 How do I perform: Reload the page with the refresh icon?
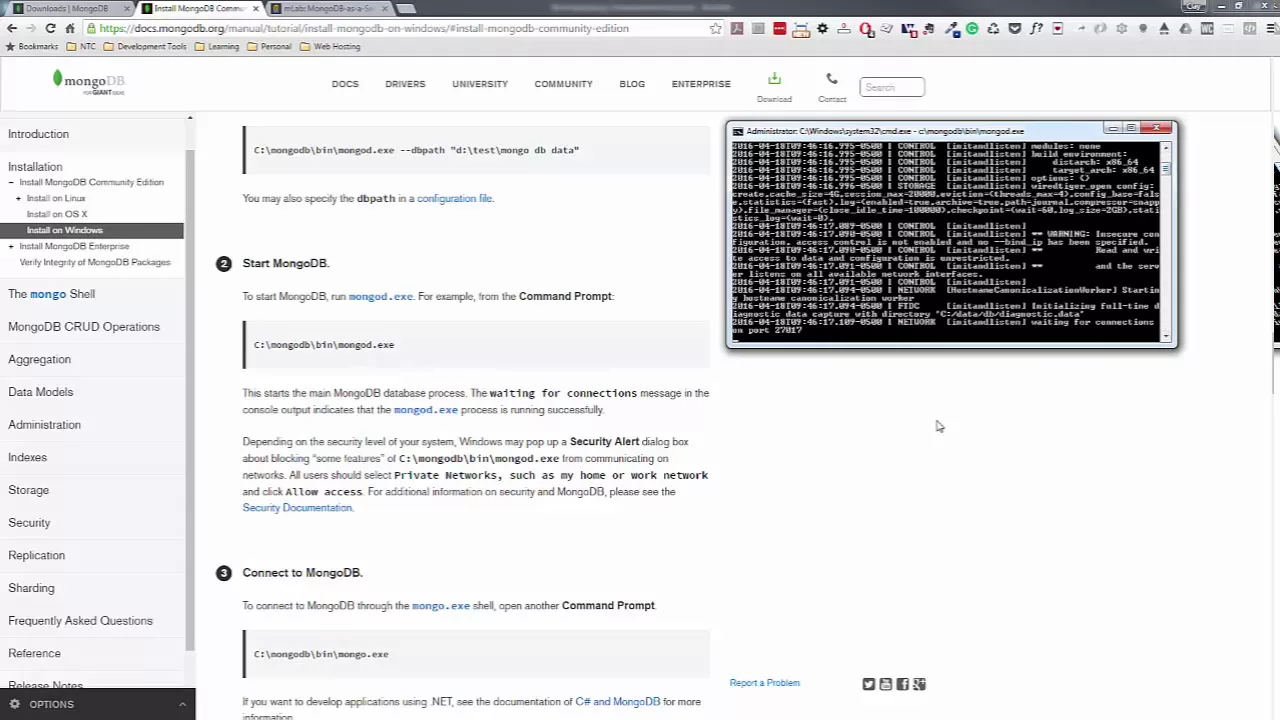[50, 28]
